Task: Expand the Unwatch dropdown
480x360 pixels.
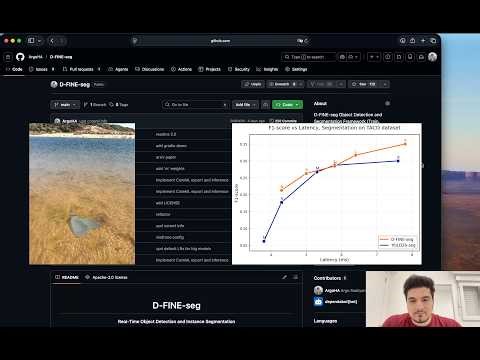Action: (x=300, y=84)
